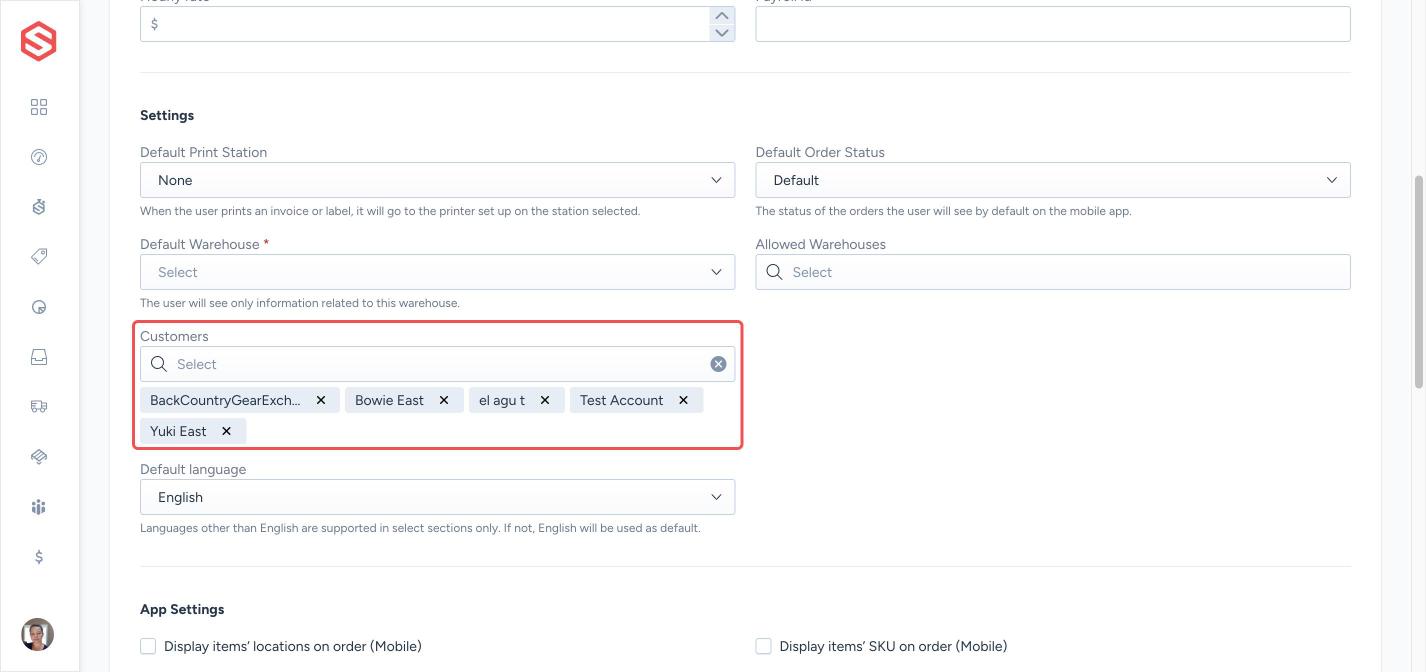Open the dollar sign icon in sidebar
This screenshot has width=1426, height=672.
click(39, 557)
